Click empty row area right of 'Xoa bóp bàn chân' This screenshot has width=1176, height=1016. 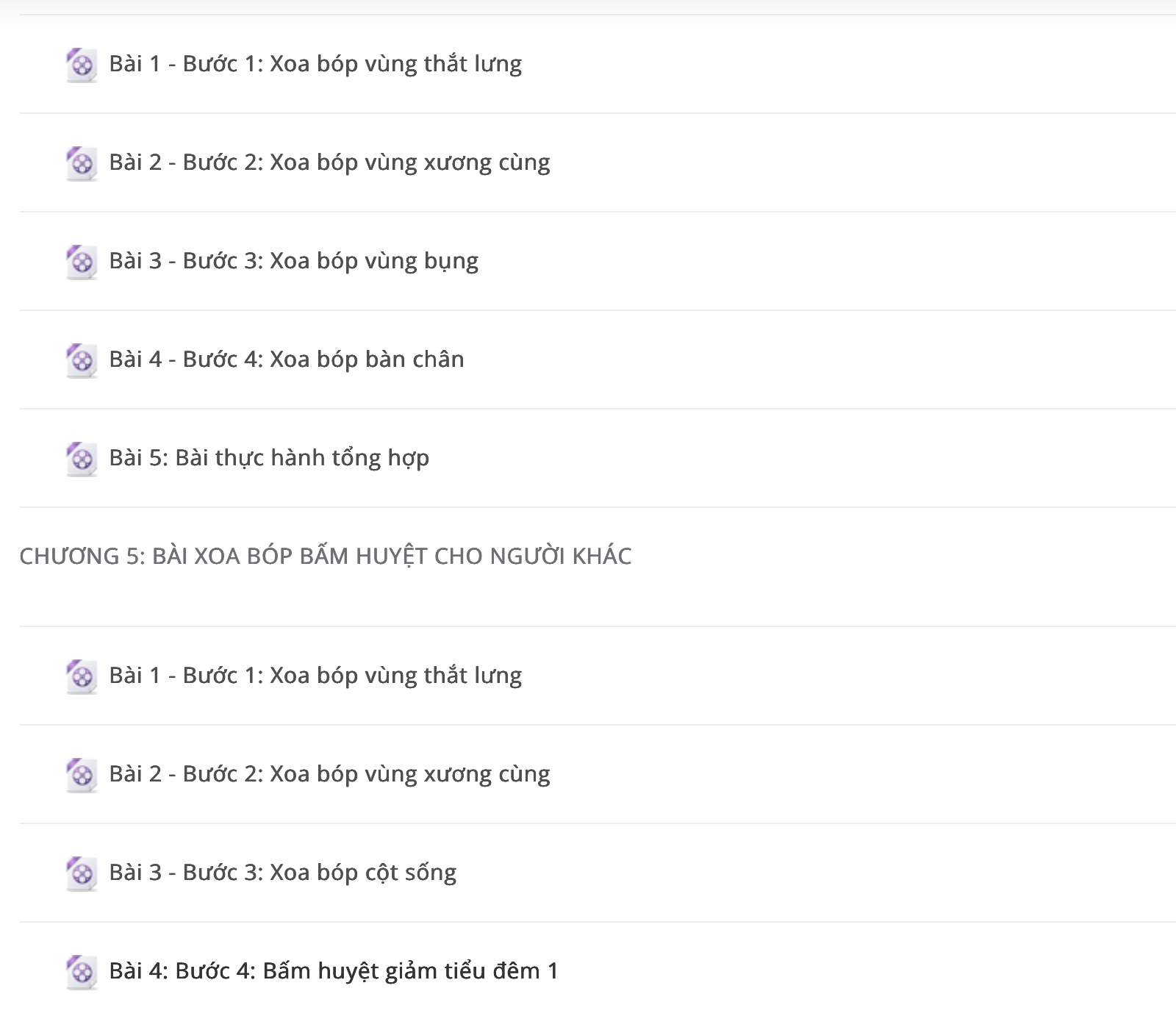pyautogui.click(x=816, y=359)
